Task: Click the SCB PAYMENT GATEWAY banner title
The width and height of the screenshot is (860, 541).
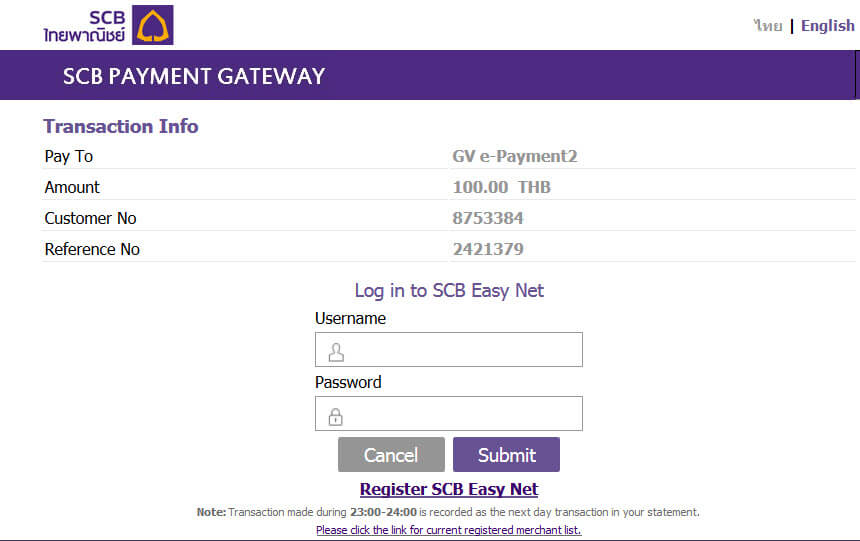Action: click(x=194, y=76)
